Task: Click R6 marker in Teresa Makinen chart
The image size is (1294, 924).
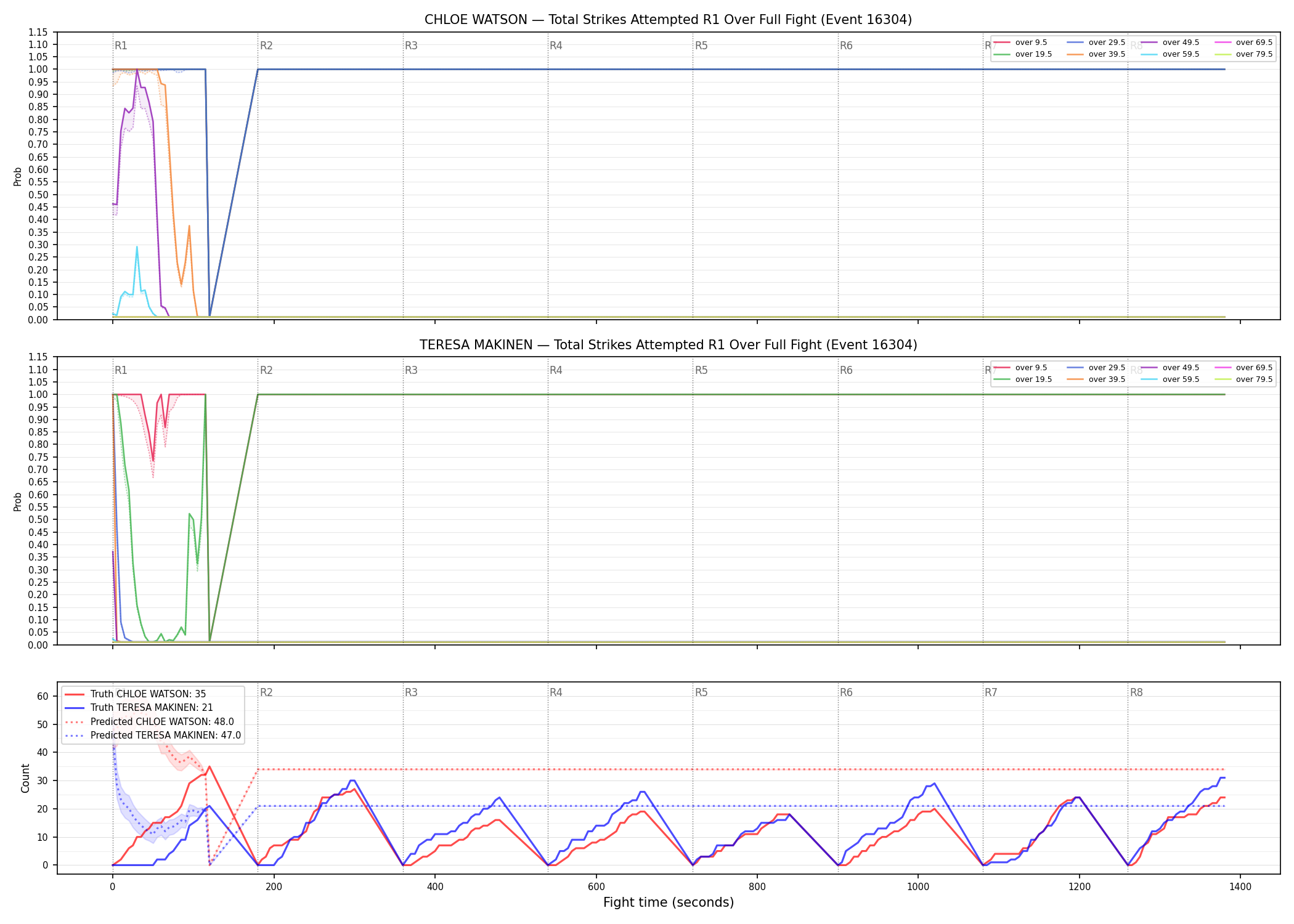Action: click(846, 370)
